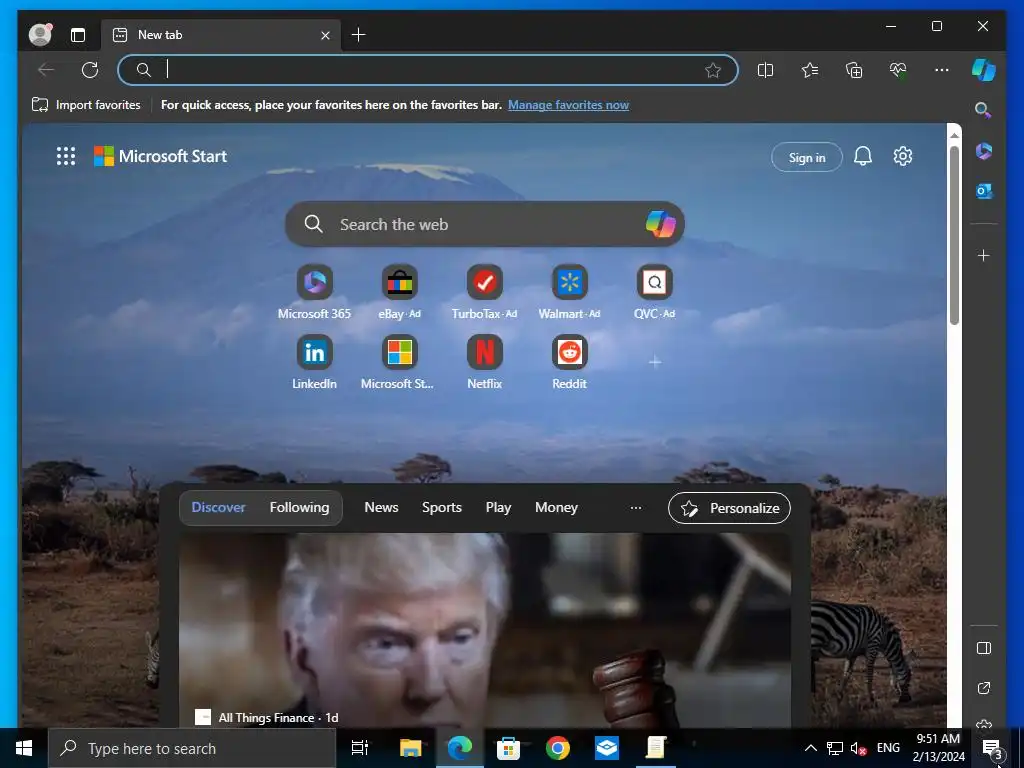Open the Microsoft 365 quick link
The width and height of the screenshot is (1024, 768).
[314, 293]
